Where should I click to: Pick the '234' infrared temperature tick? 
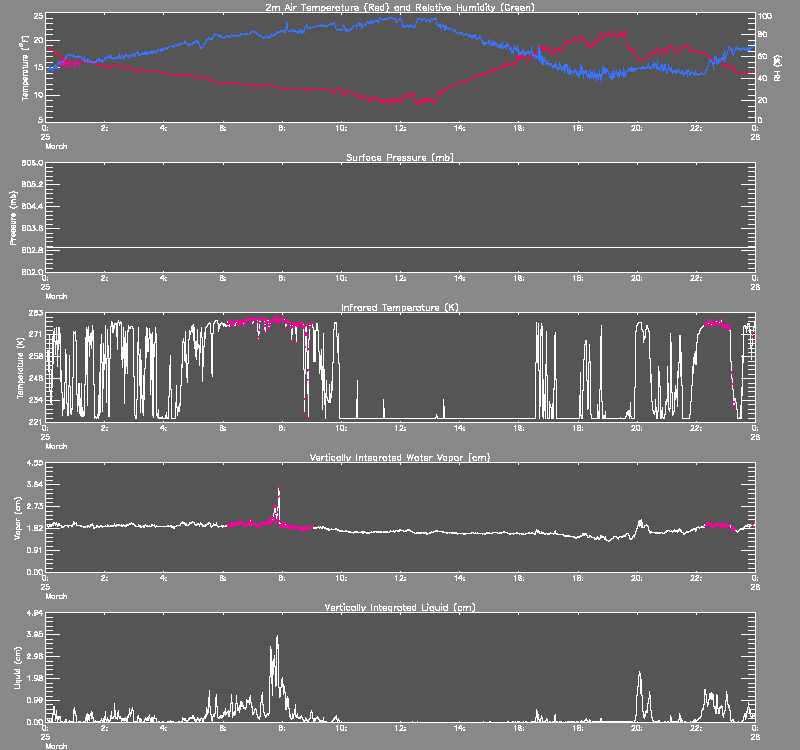pyautogui.click(x=37, y=400)
